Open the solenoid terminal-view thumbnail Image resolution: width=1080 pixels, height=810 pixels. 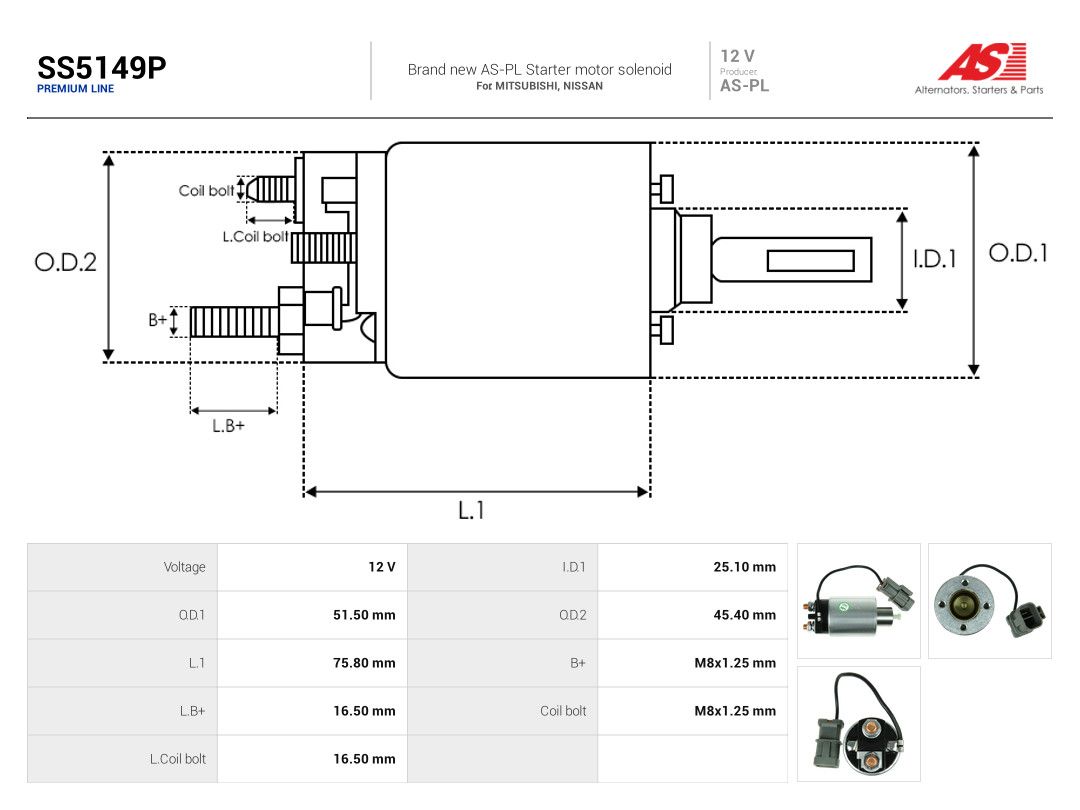[858, 724]
